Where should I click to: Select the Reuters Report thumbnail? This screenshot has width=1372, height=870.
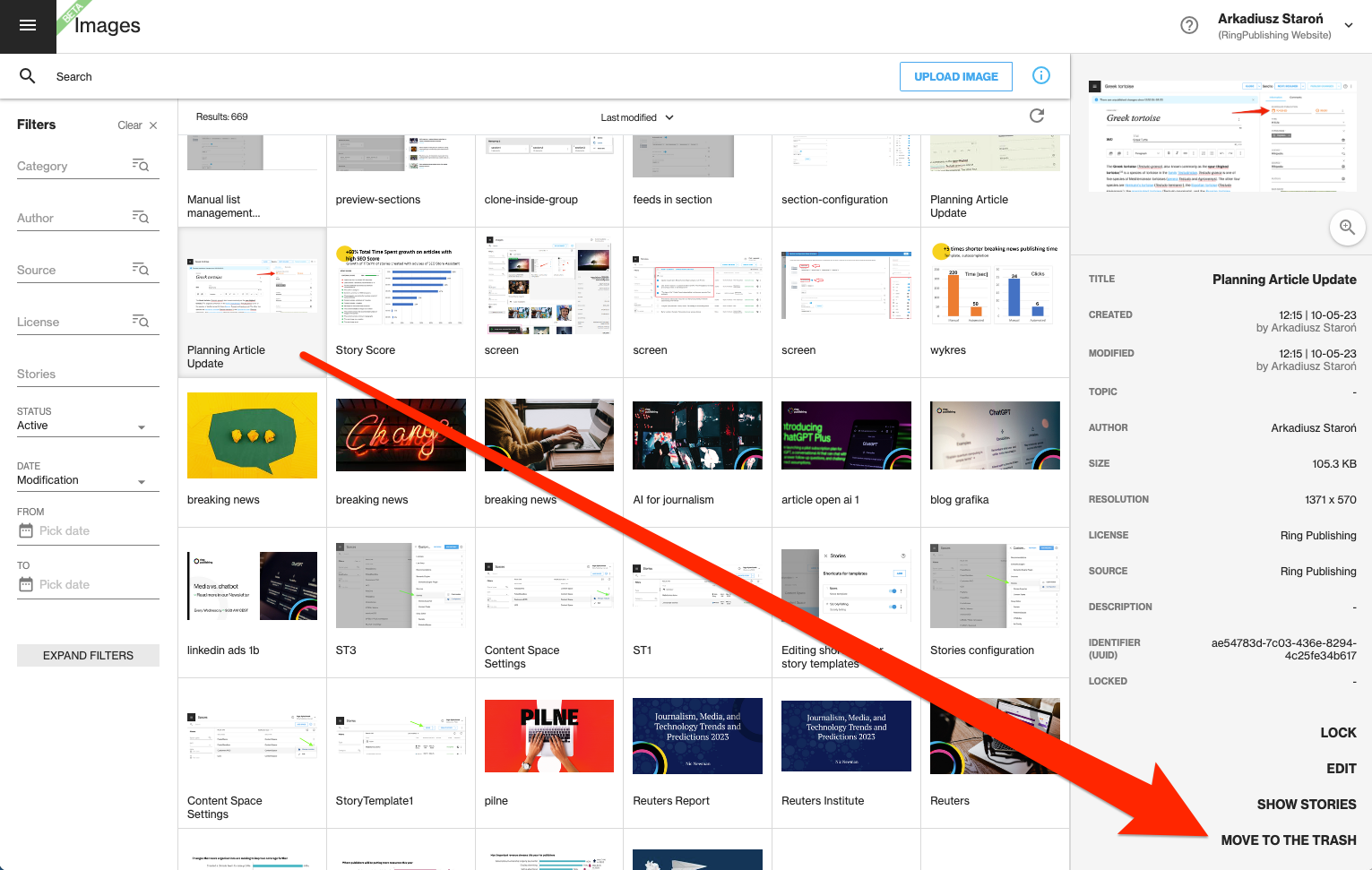tap(697, 736)
